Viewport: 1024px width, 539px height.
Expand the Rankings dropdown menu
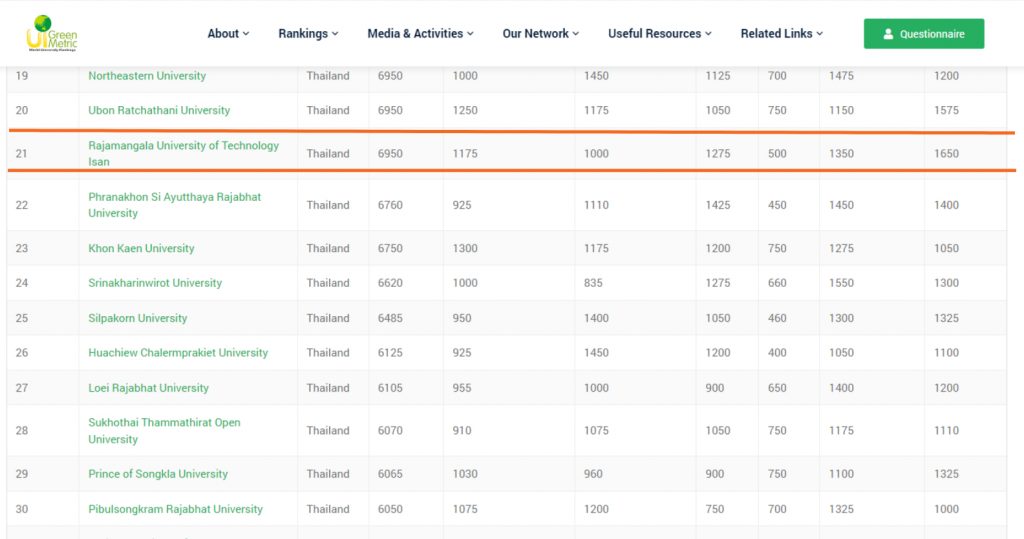click(308, 33)
